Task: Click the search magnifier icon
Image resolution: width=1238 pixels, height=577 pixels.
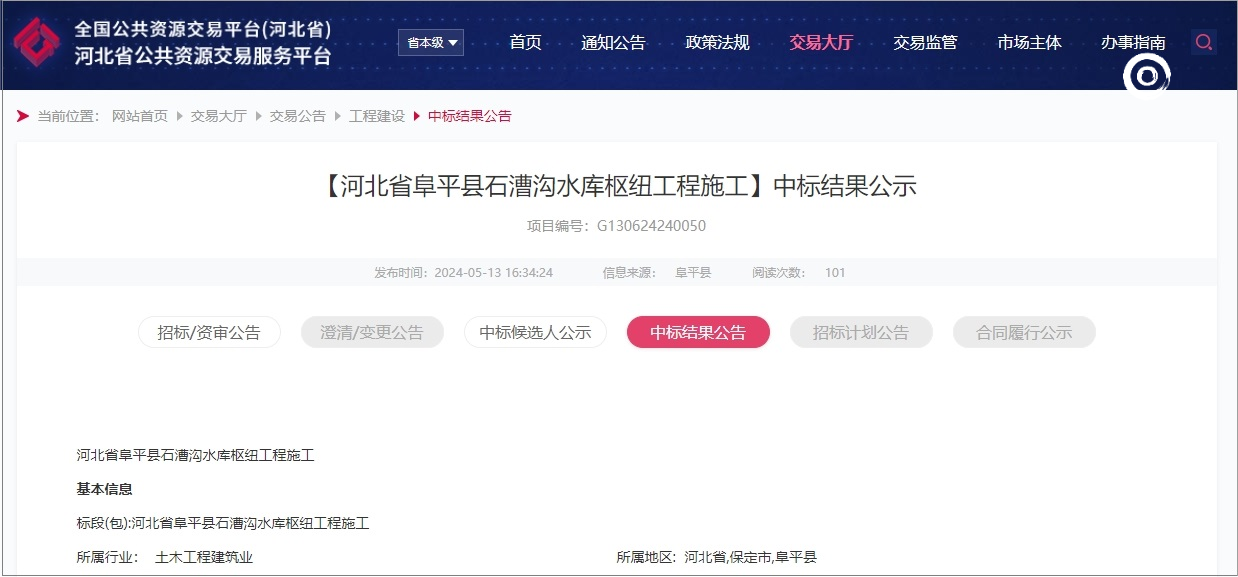Action: tap(1204, 42)
